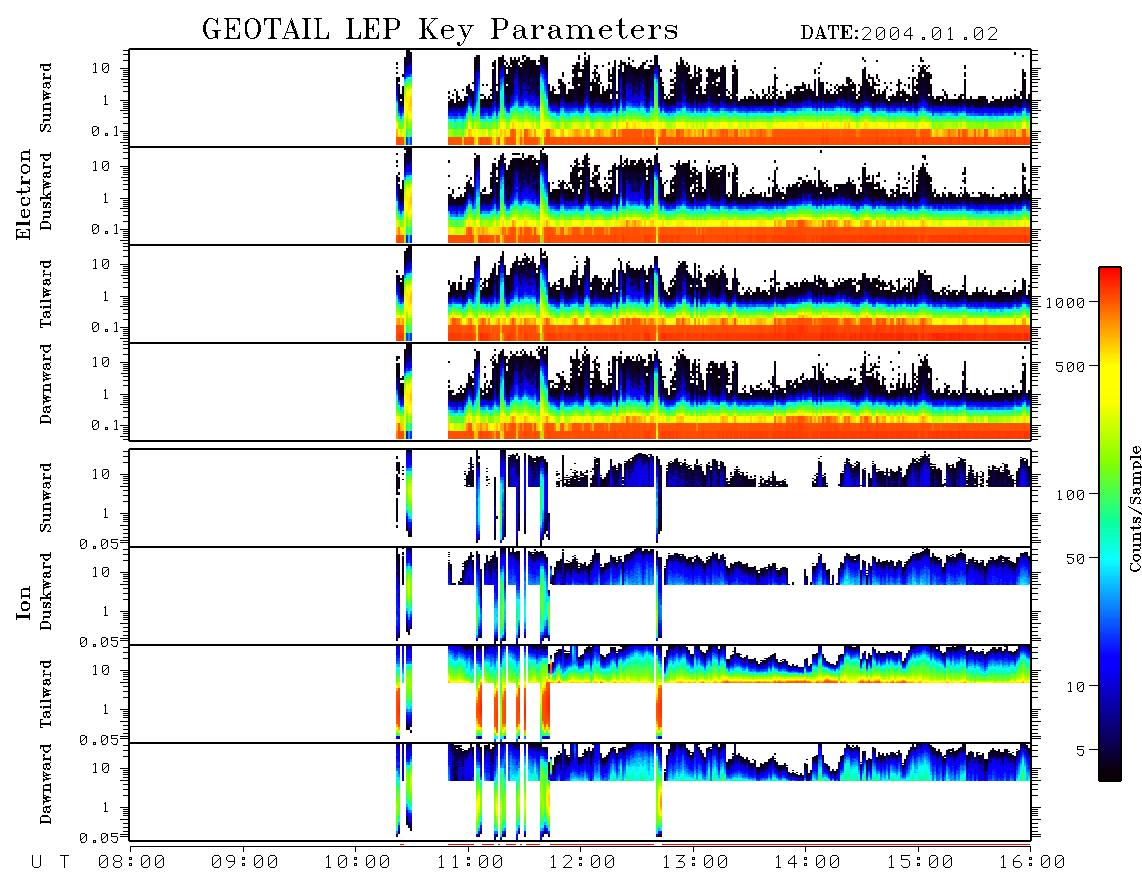Image resolution: width=1142 pixels, height=880 pixels.
Task: Click the "500" colorbar tick label
Action: click(1071, 366)
